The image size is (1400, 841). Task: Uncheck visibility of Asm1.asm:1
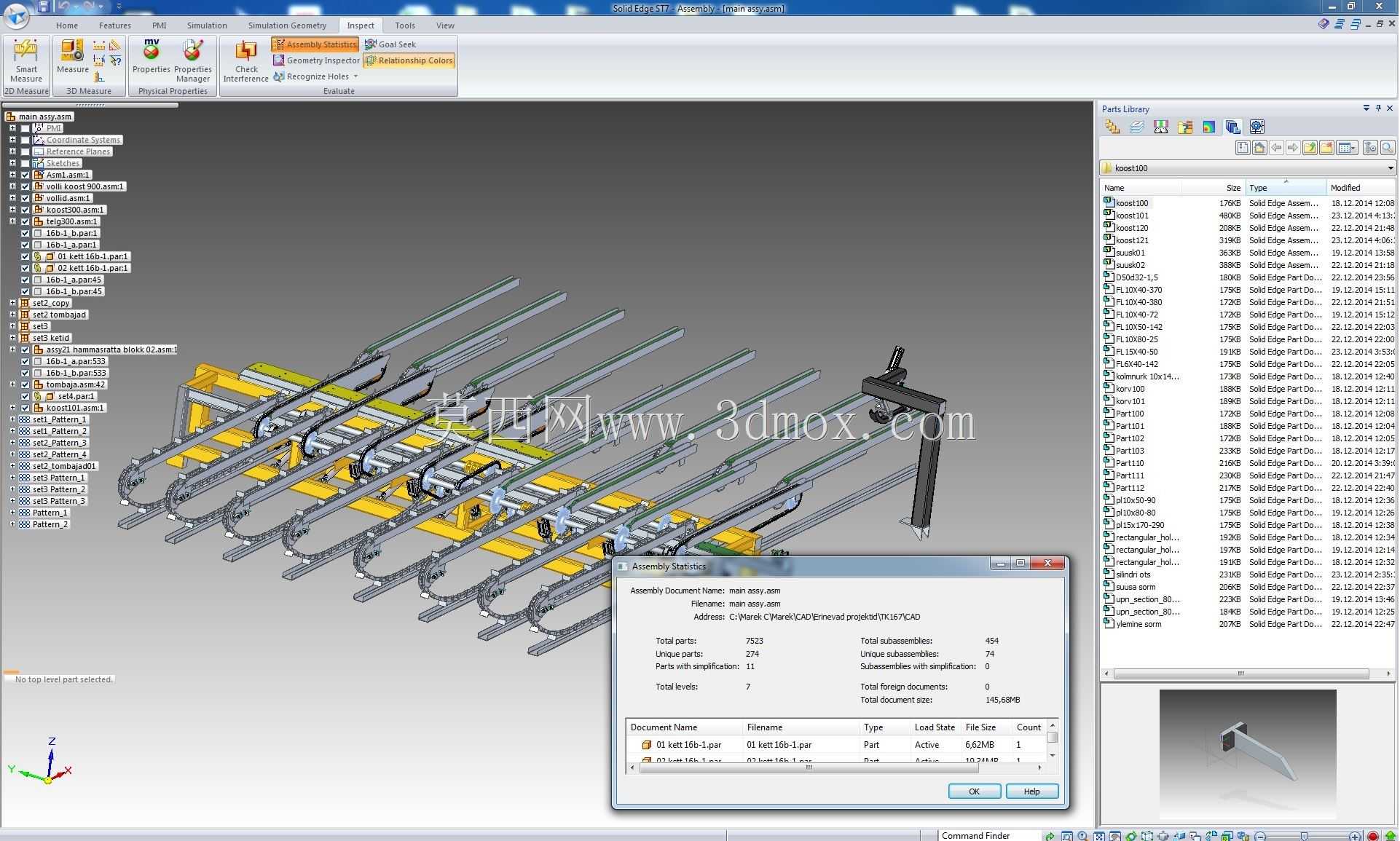25,175
